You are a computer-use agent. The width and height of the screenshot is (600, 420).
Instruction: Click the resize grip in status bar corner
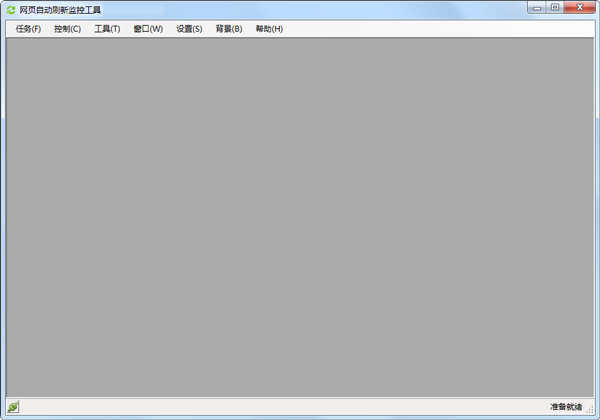tap(590, 410)
